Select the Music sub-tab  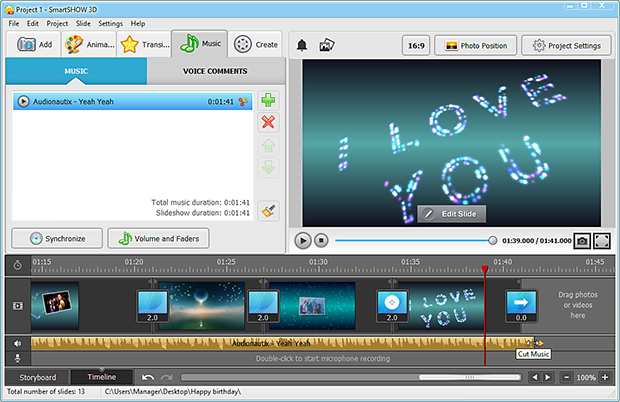pyautogui.click(x=76, y=71)
